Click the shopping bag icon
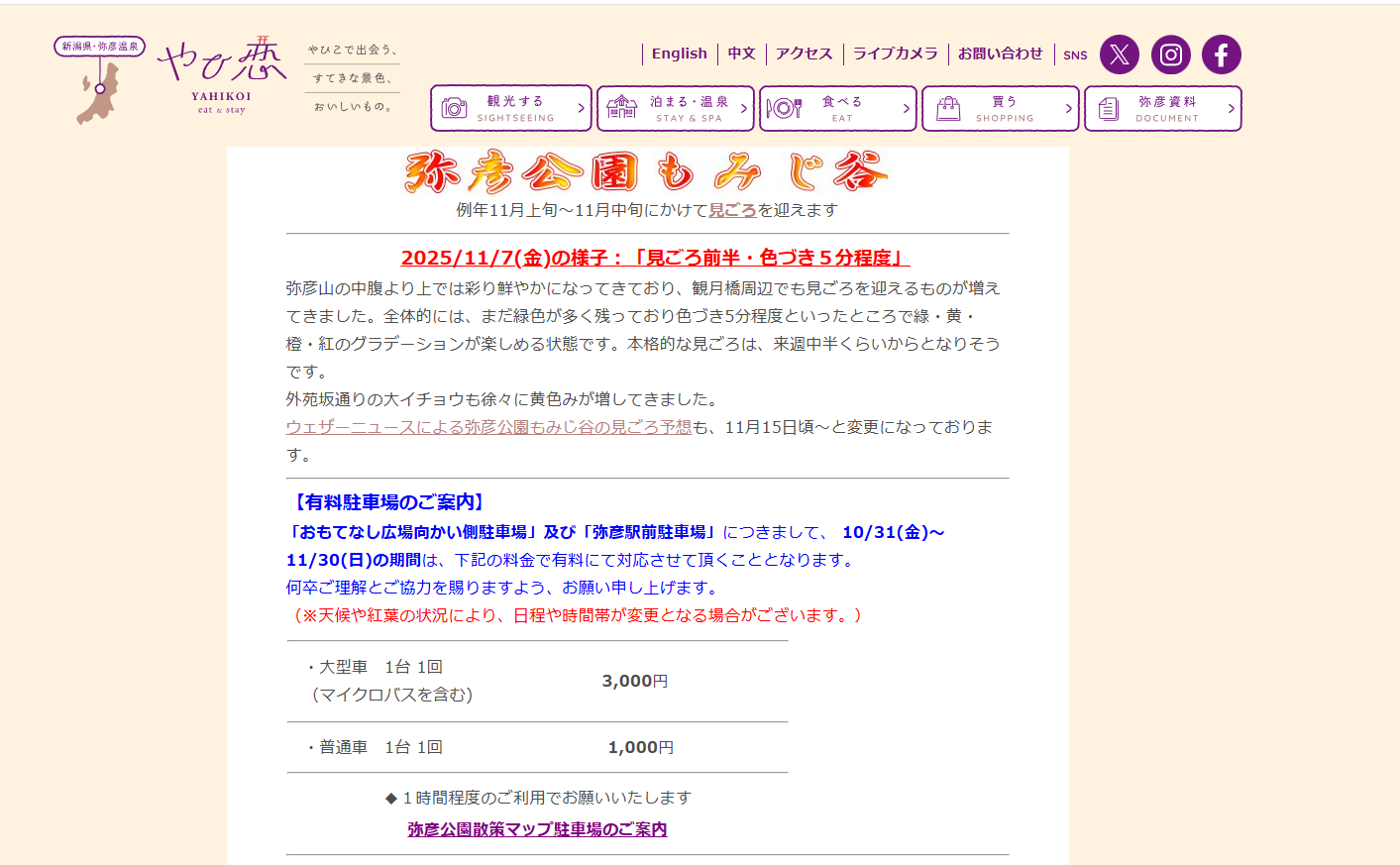This screenshot has width=1400, height=865. point(948,108)
